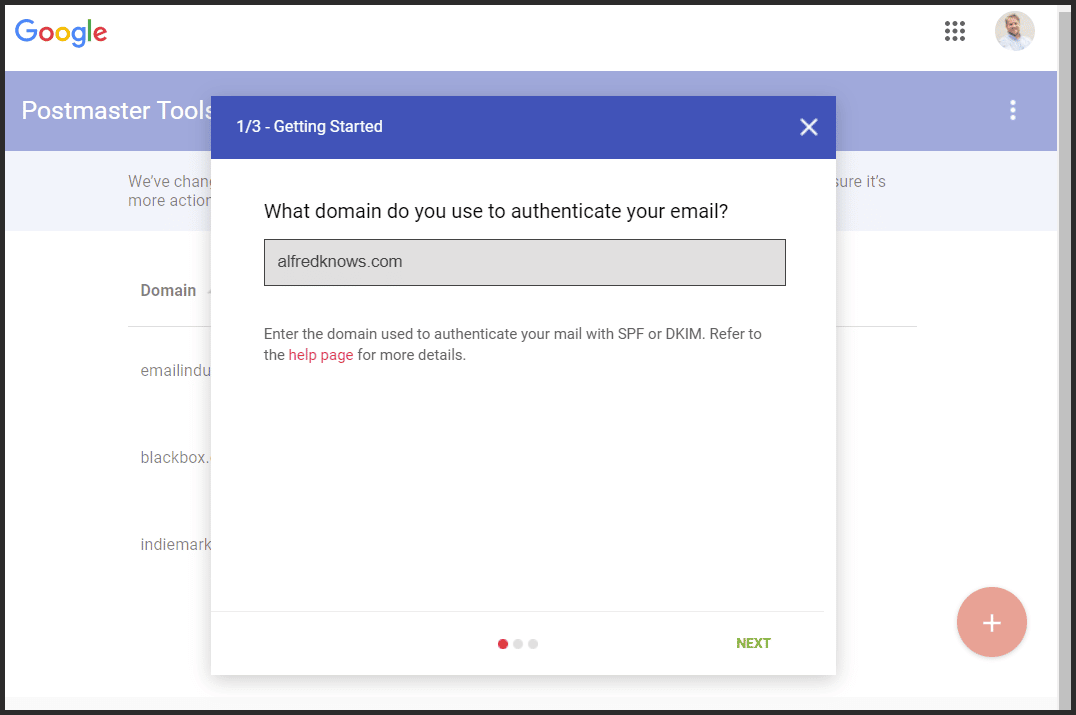Click the '1/3 - Getting Started' dialog title
1076x715 pixels.
click(309, 126)
